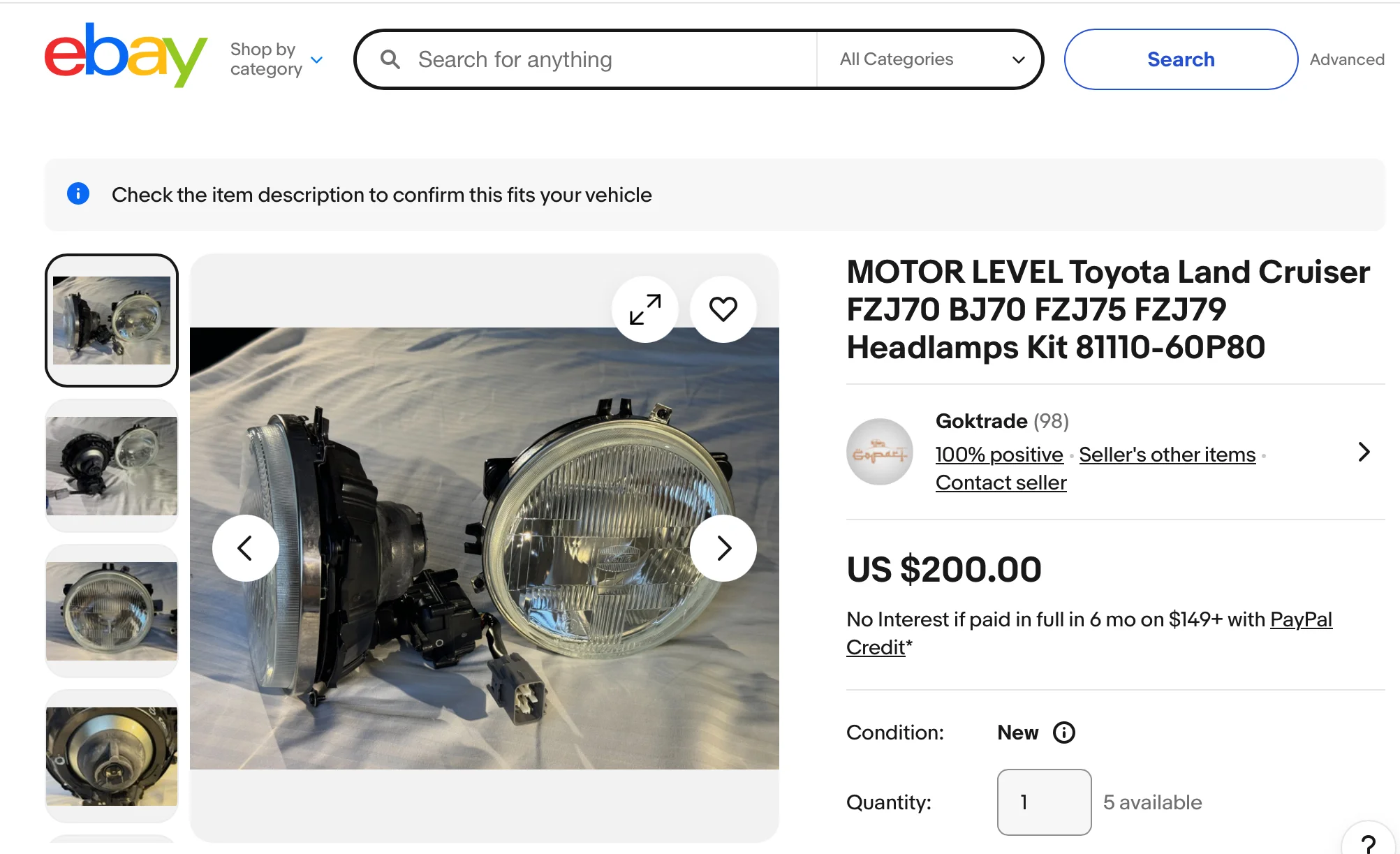This screenshot has width=1400, height=854.
Task: Add item to watchlist with heart icon
Action: [x=723, y=309]
